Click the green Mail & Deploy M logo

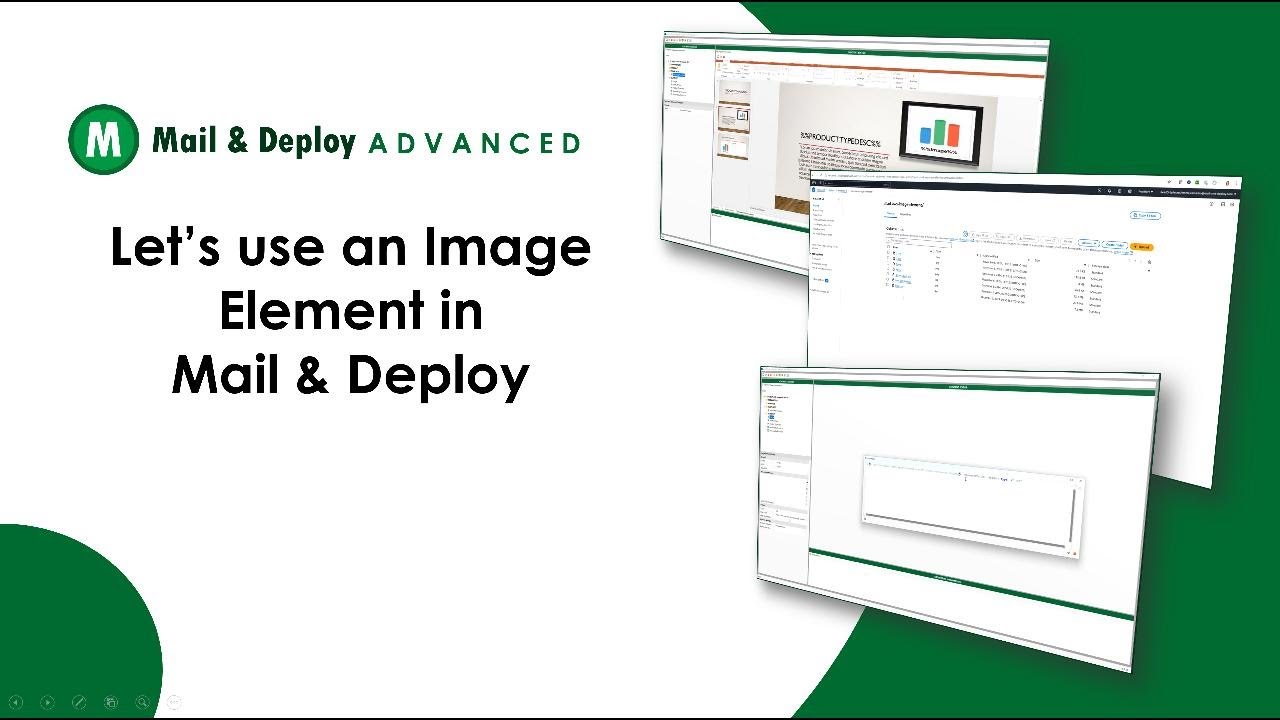click(103, 139)
